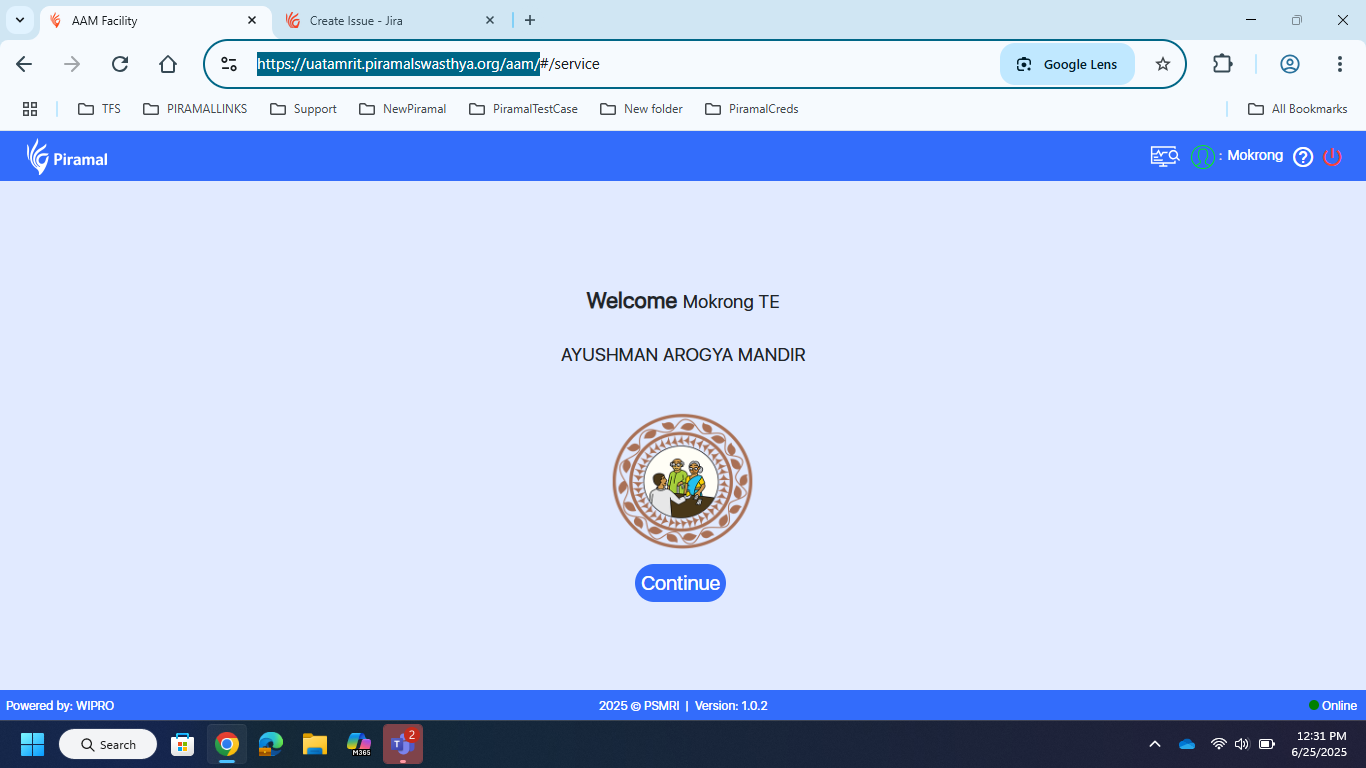Image resolution: width=1366 pixels, height=768 pixels.
Task: Restore down the Chrome window
Action: tap(1297, 20)
